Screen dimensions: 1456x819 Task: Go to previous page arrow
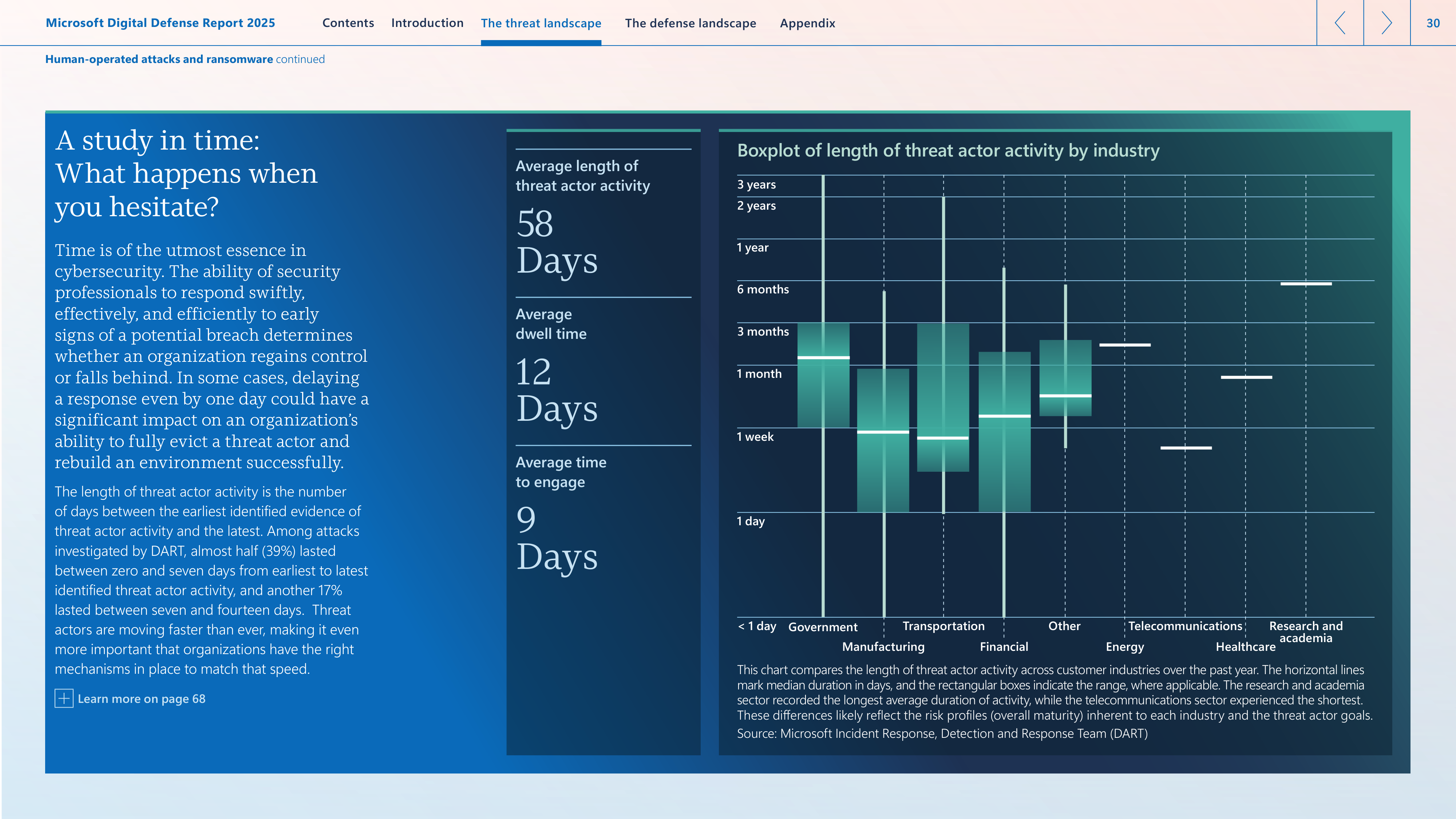1340,23
